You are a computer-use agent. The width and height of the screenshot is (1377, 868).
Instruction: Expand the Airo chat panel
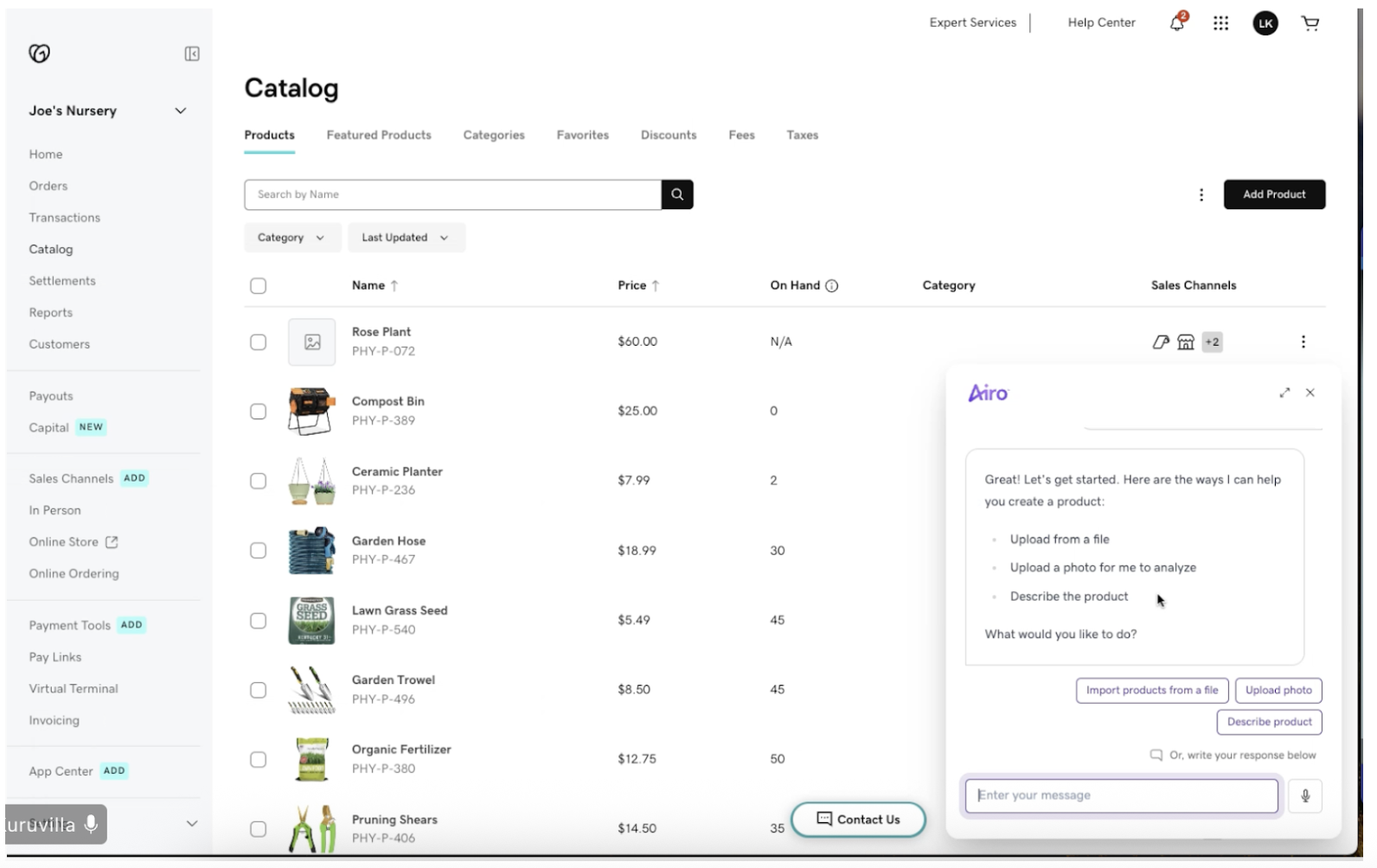[x=1284, y=393]
